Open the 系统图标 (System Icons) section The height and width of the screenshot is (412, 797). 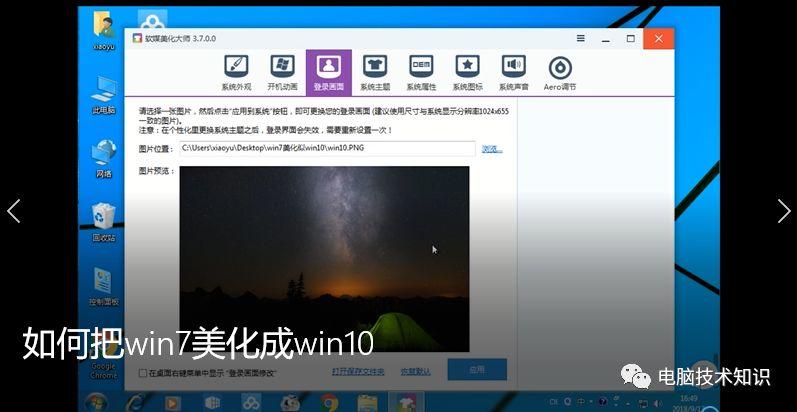468,73
